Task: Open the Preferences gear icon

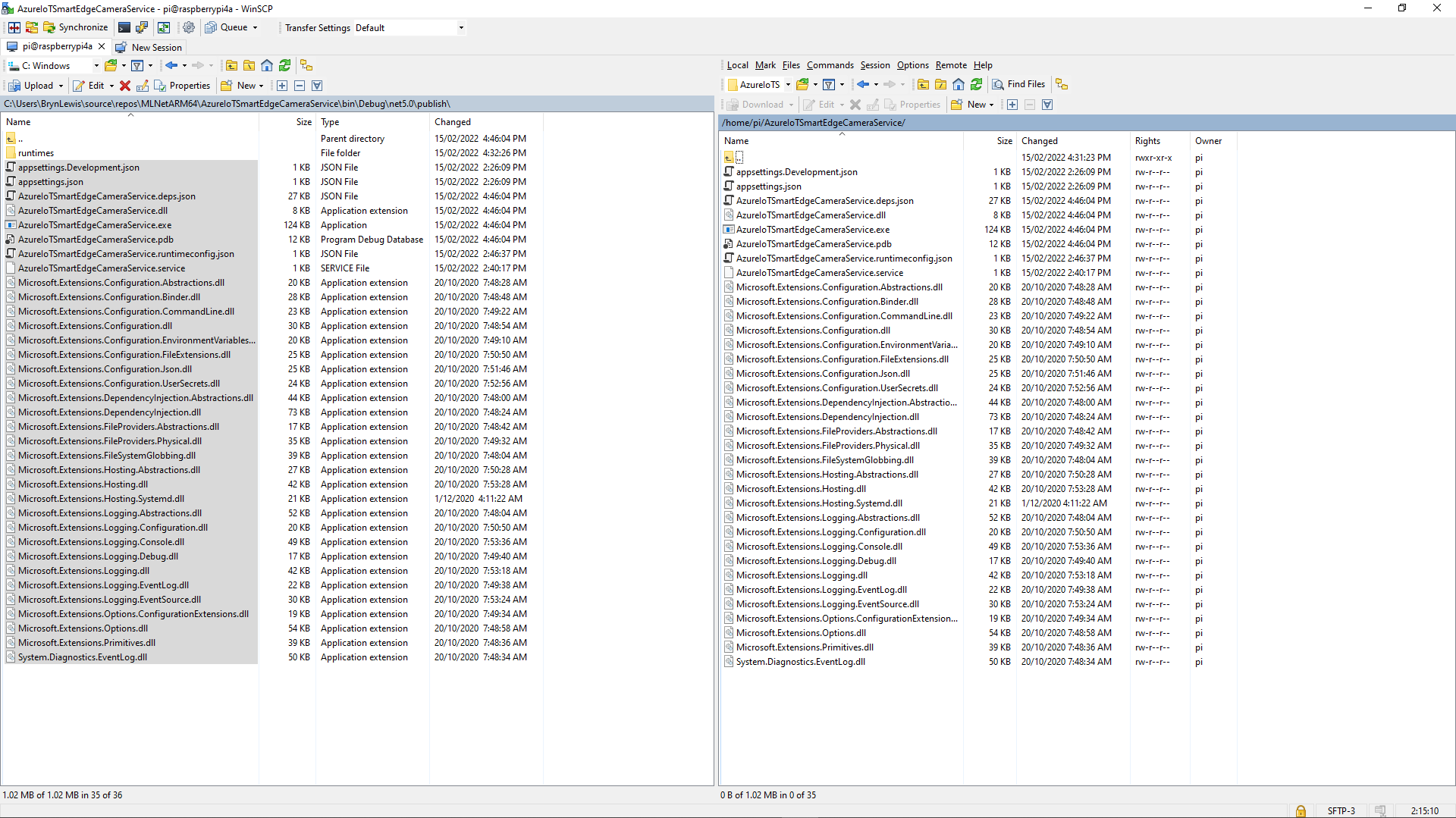Action: pyautogui.click(x=189, y=27)
